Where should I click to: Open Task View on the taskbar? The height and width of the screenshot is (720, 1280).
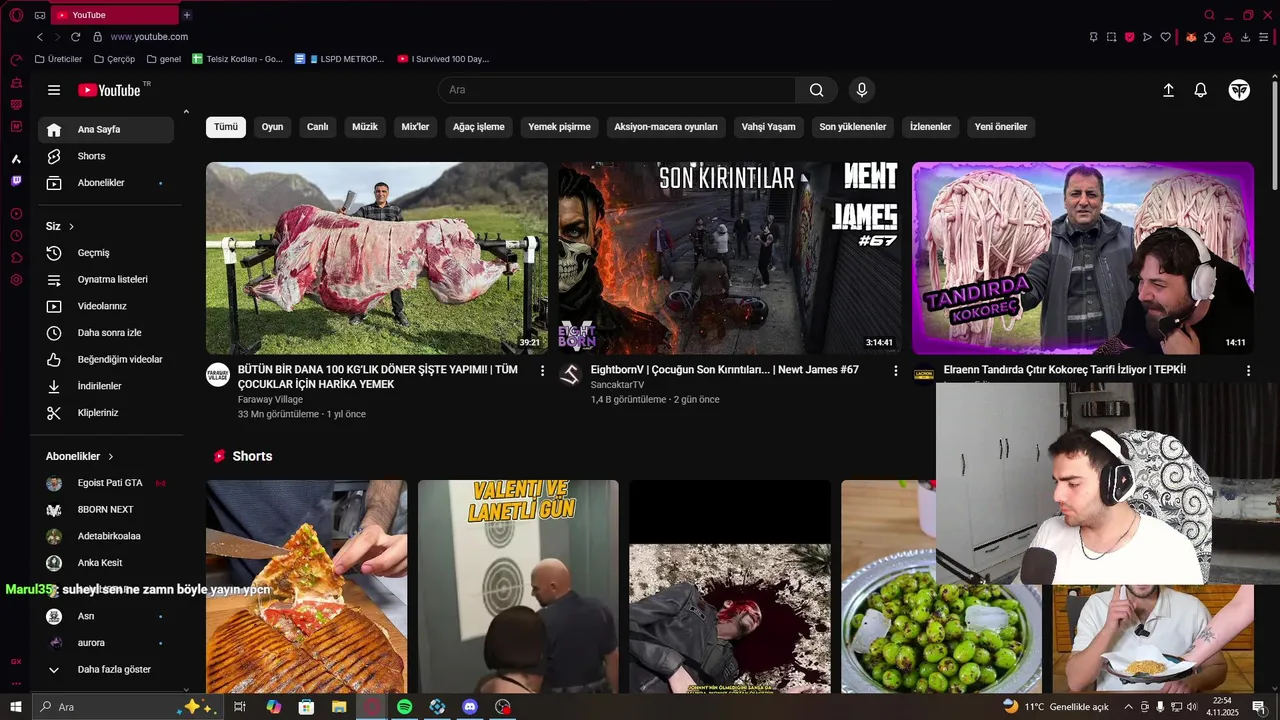click(x=240, y=707)
